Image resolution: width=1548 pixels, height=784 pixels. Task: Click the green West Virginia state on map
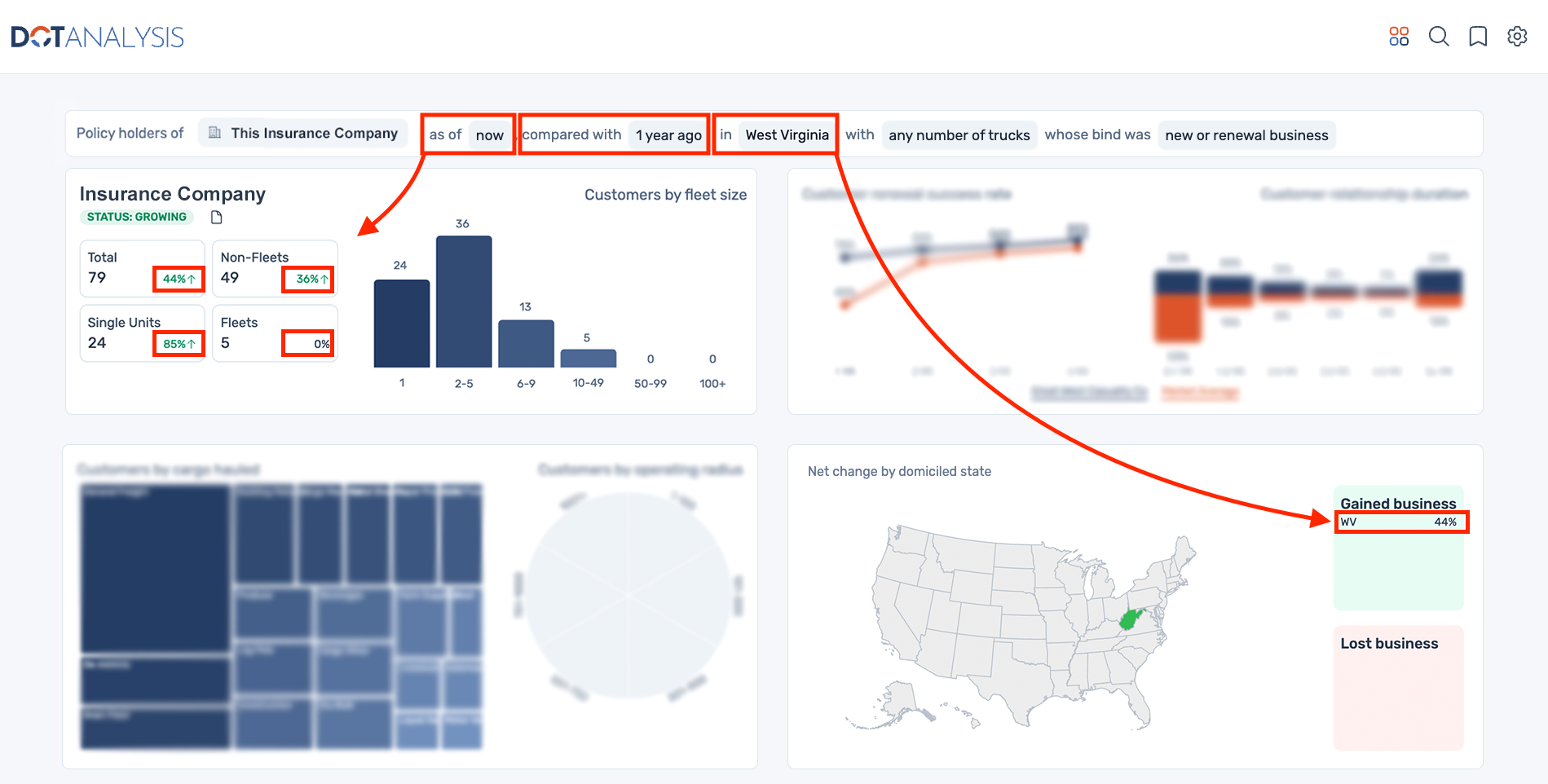pyautogui.click(x=1131, y=619)
